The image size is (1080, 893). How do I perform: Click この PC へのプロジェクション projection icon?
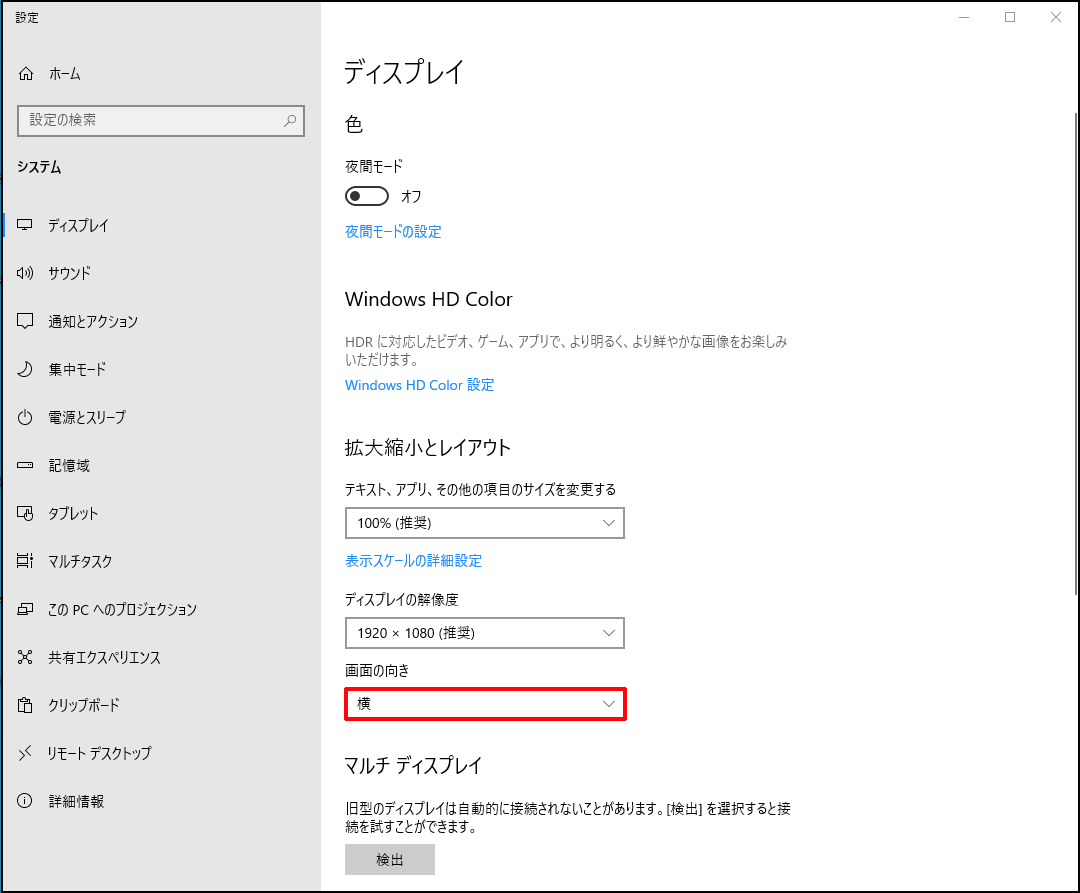coord(25,609)
